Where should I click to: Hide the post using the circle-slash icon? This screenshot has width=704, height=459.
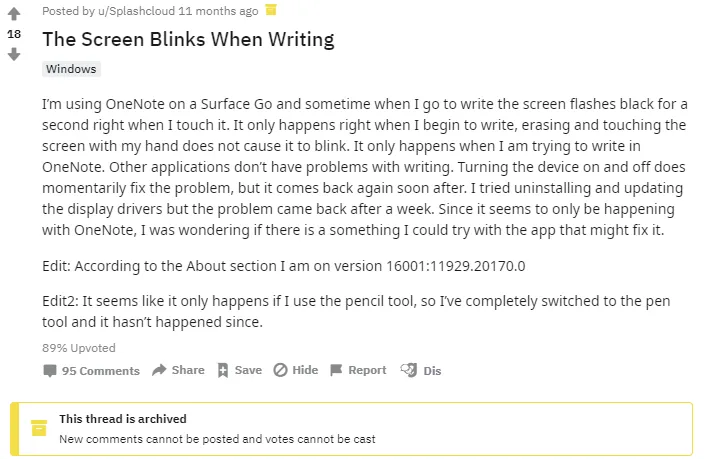[x=280, y=370]
